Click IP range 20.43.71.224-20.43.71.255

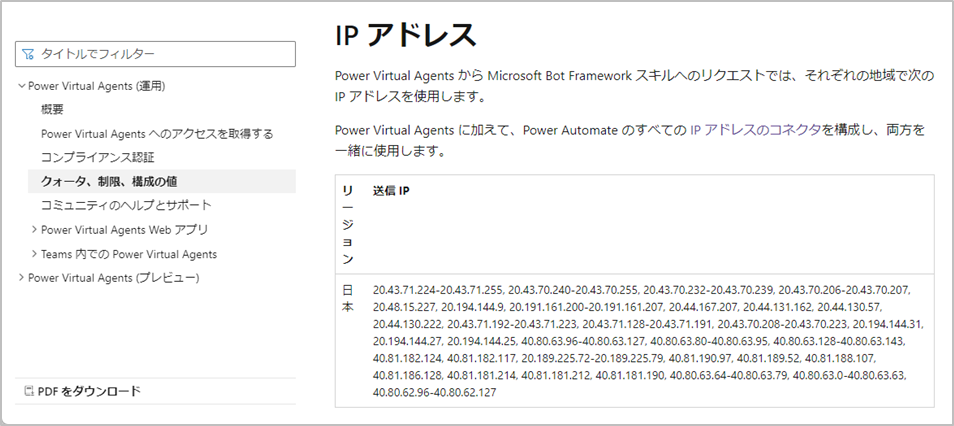(438, 290)
